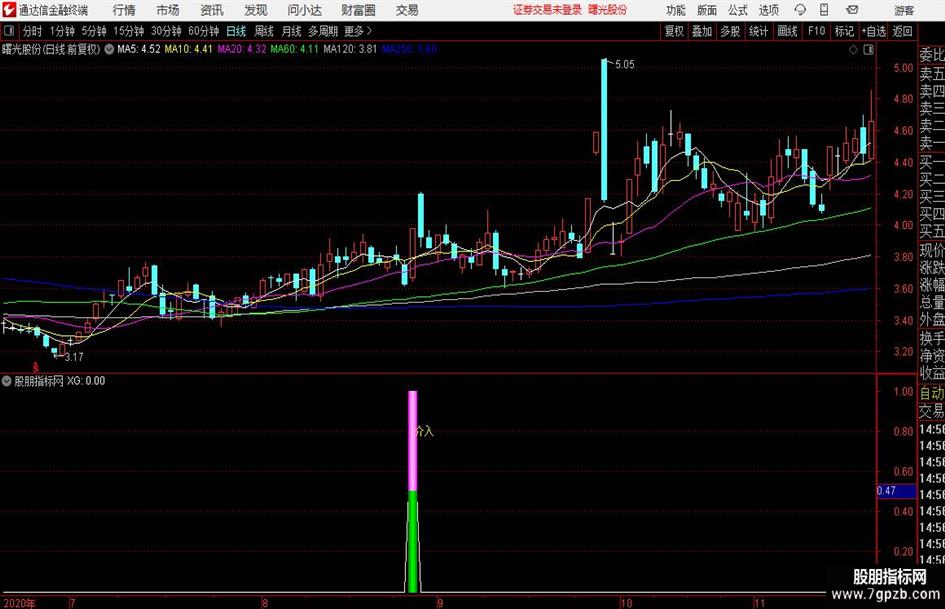Open the 功能 menu

click(x=676, y=10)
